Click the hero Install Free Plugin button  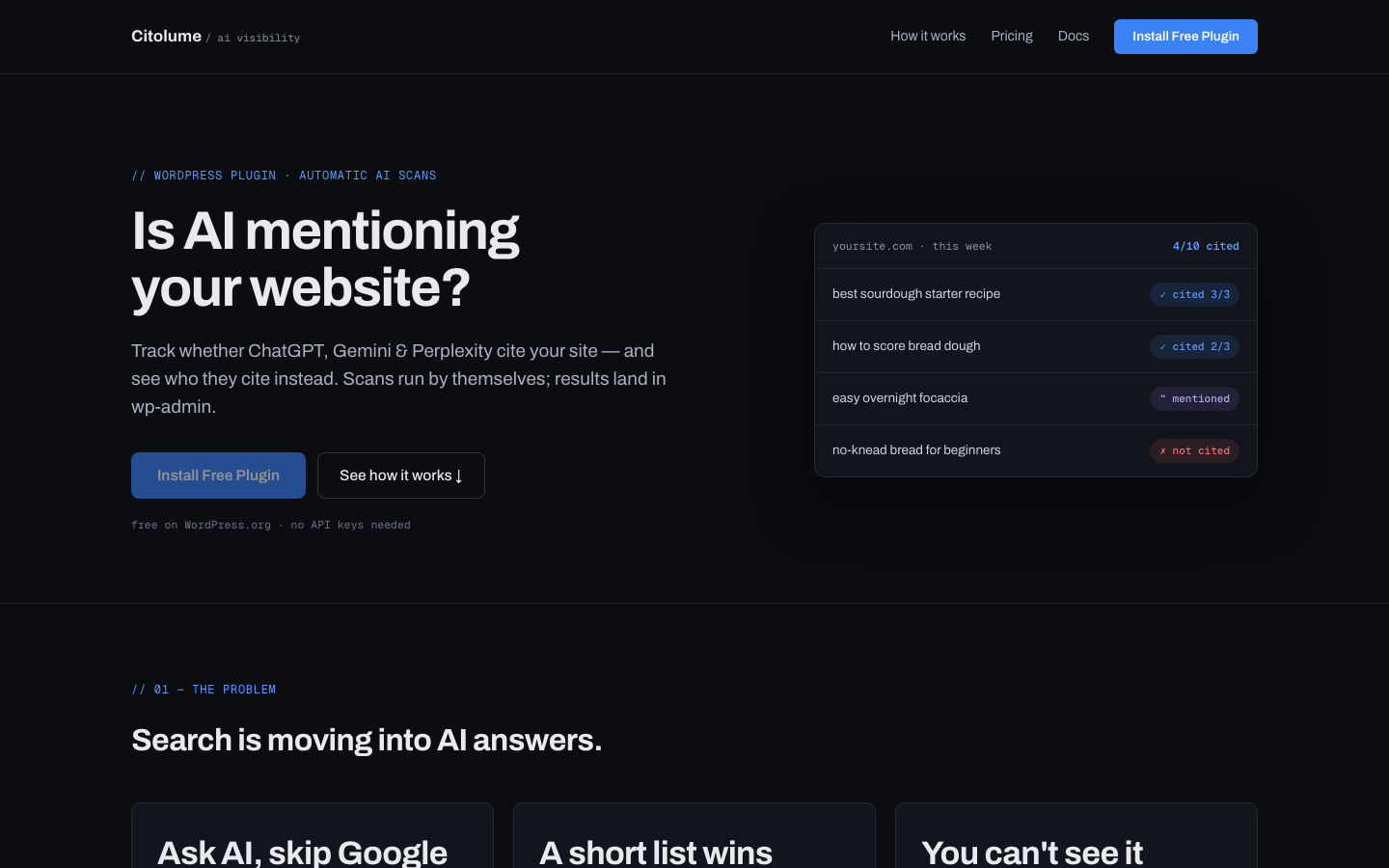[218, 475]
